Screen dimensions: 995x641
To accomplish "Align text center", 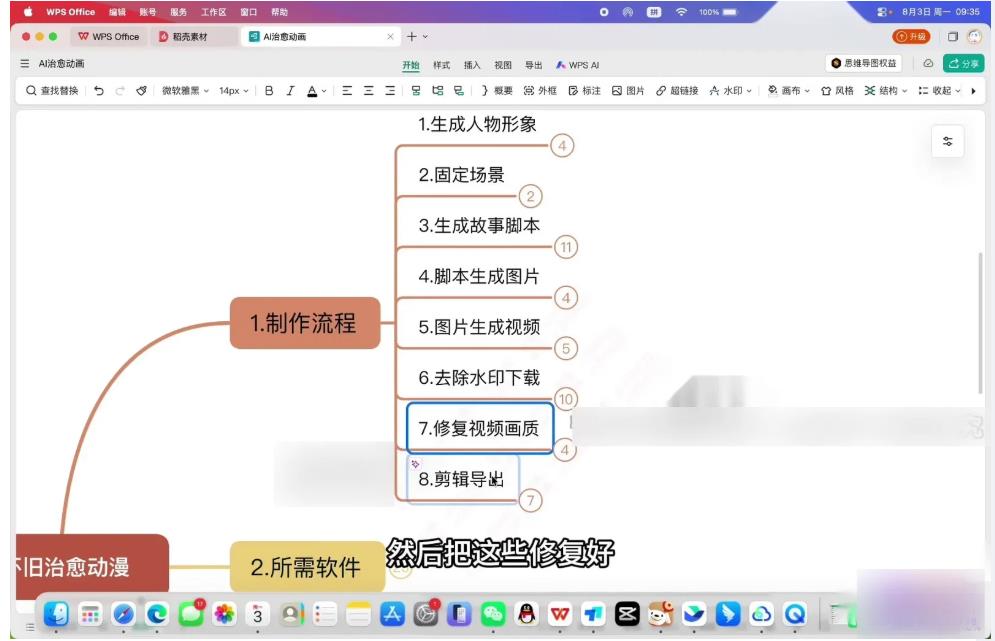I will [369, 91].
